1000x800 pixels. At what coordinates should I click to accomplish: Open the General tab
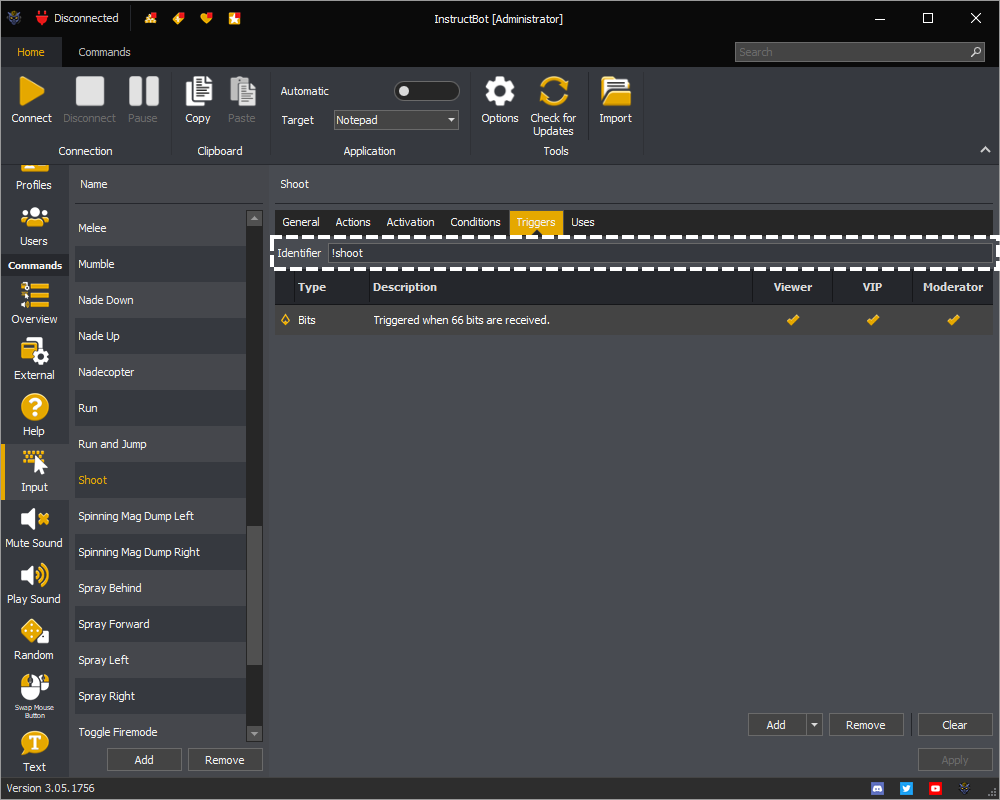click(300, 222)
